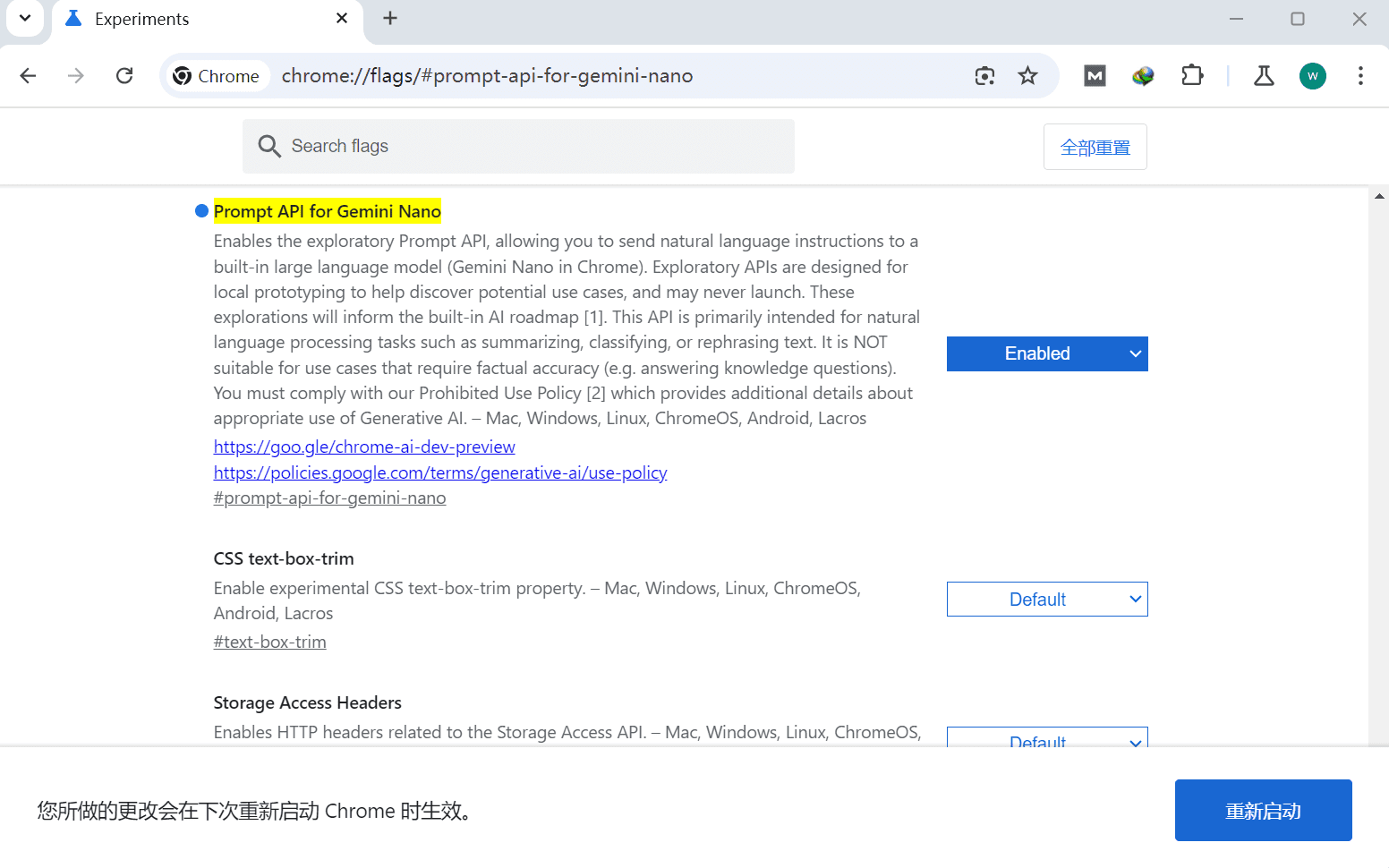Screen dimensions: 1389x868
Task: Open the Storage Access Headers dropdown
Action: pos(1046,741)
